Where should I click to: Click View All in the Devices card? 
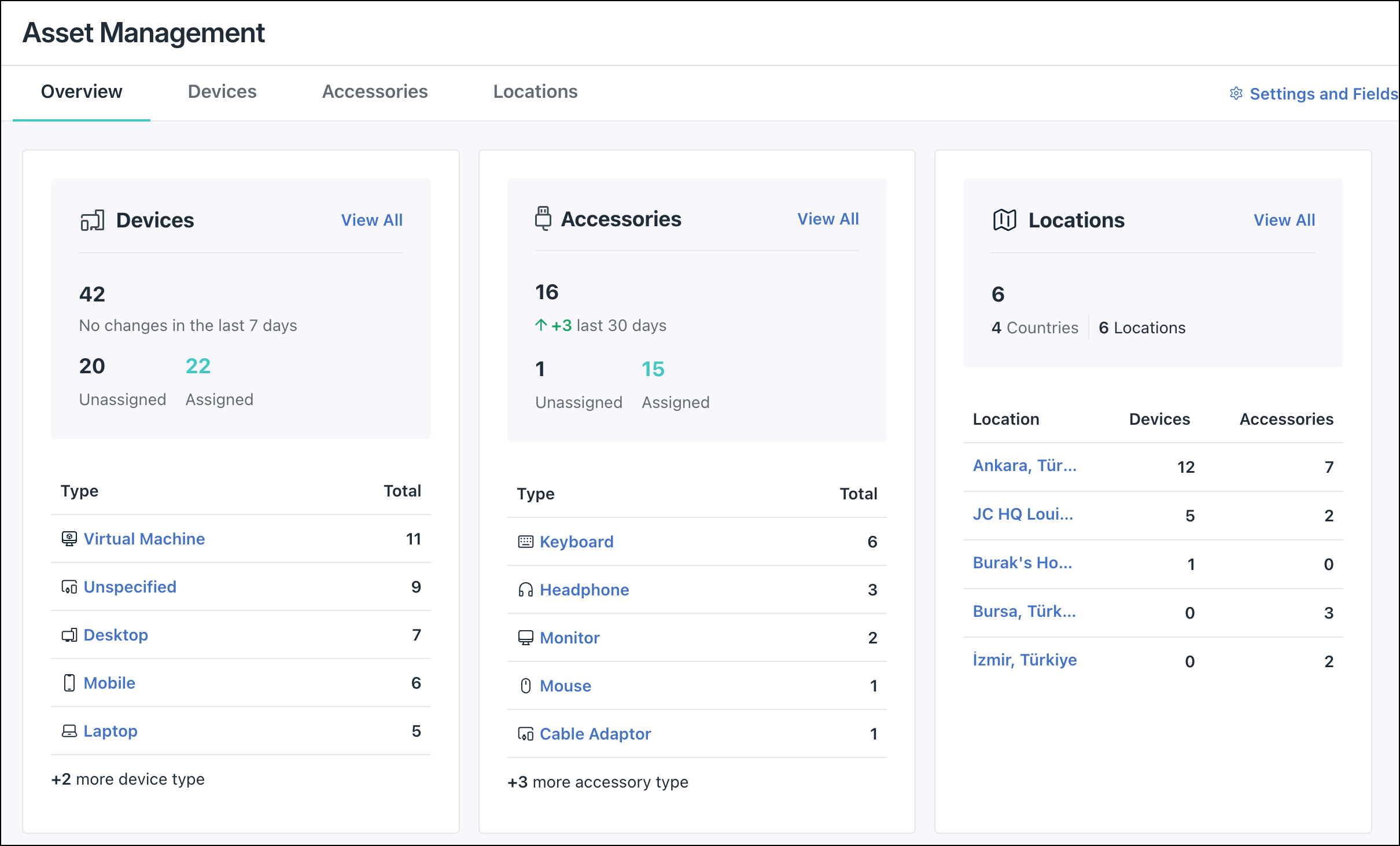tap(371, 220)
